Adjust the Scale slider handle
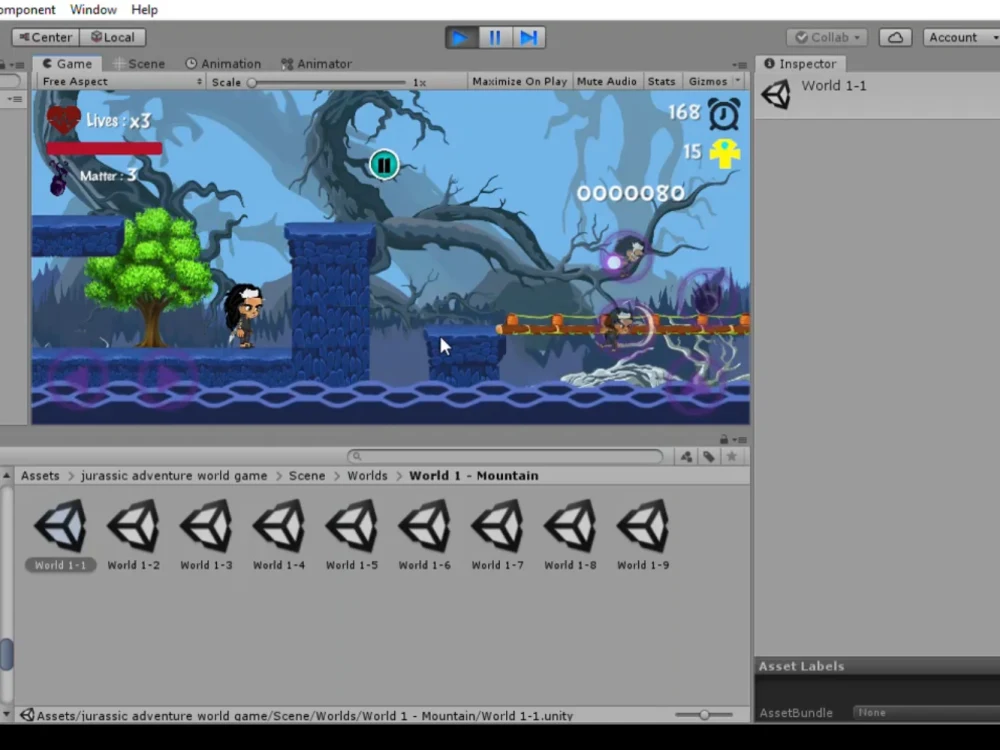This screenshot has height=750, width=1000. (x=252, y=82)
